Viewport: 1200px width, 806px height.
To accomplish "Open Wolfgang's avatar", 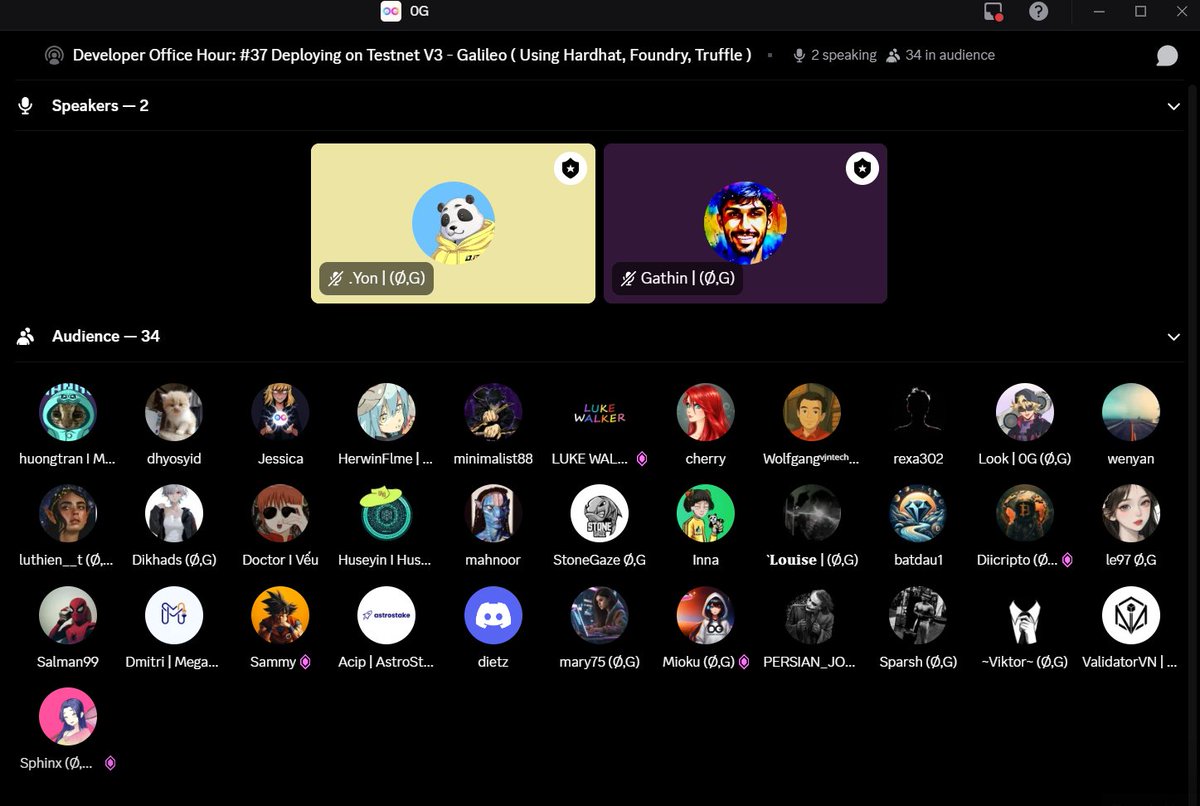I will coord(812,412).
